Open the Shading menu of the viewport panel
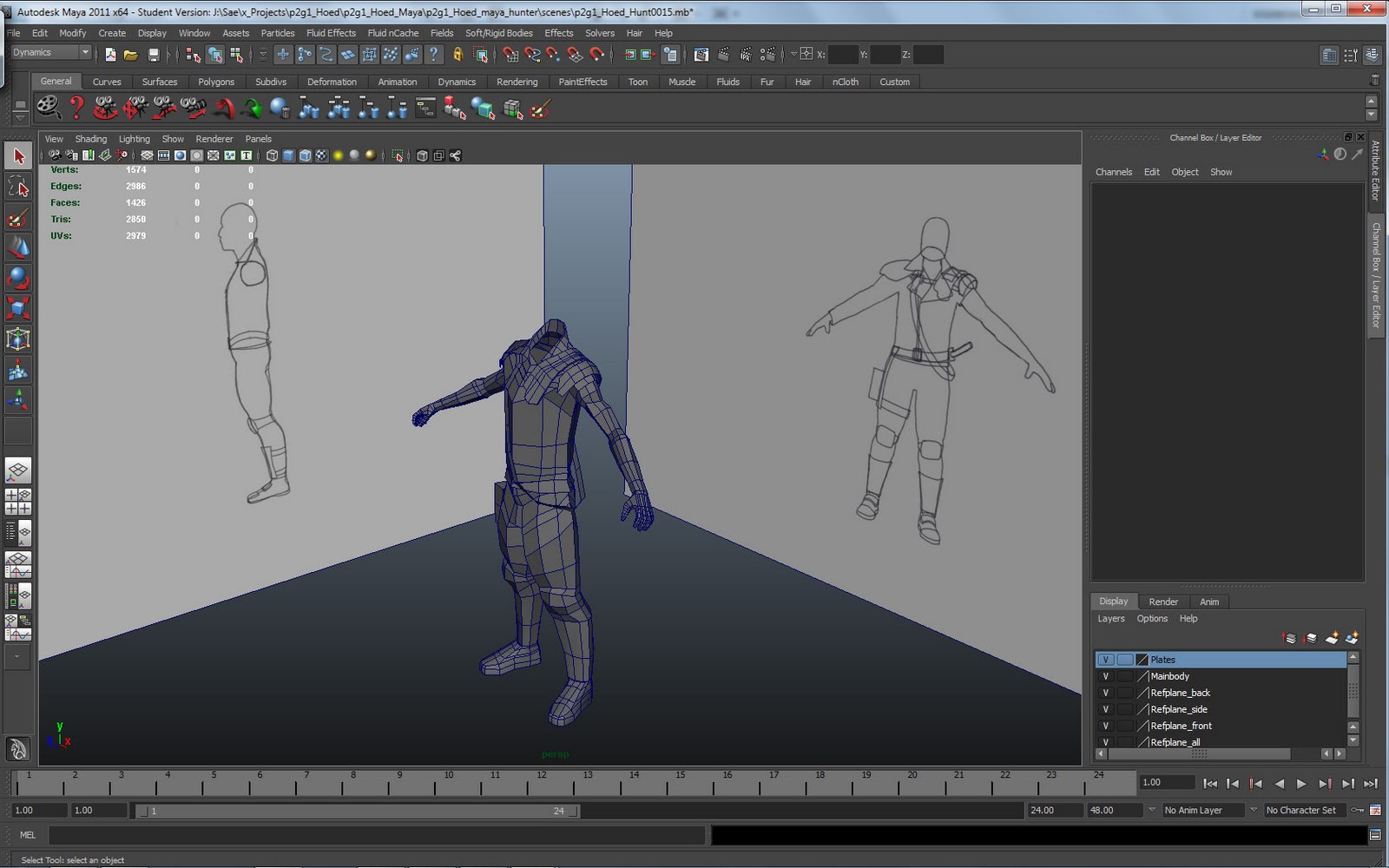1389x868 pixels. tap(90, 138)
